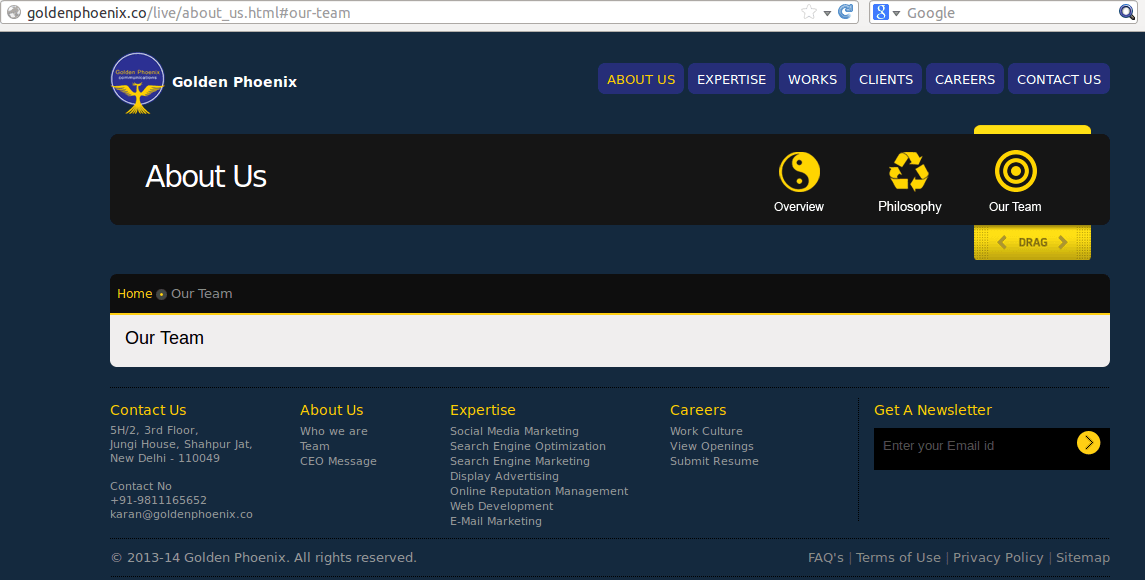
Task: Select the Philosophy recycle icon
Action: click(x=908, y=172)
